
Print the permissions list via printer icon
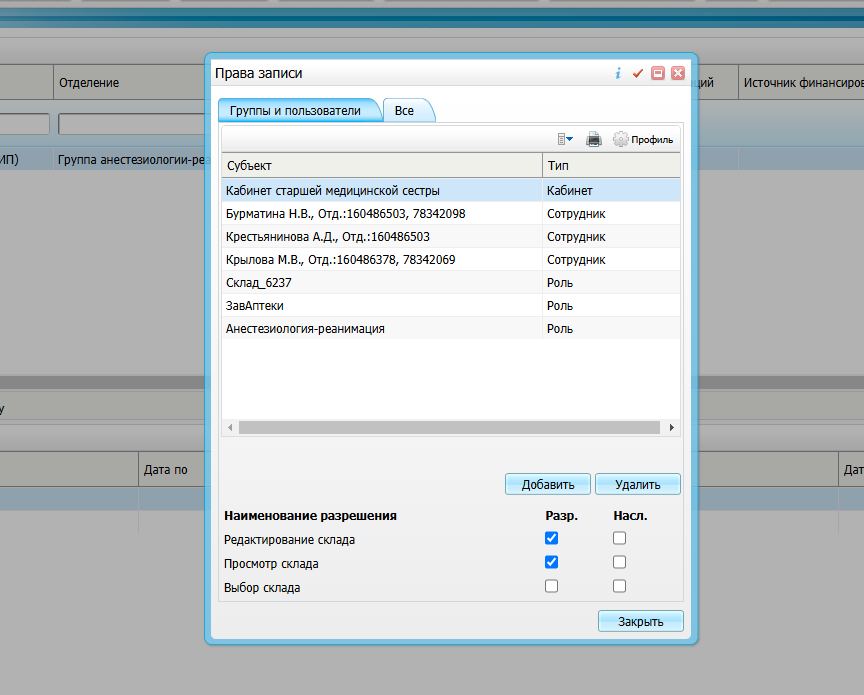(x=594, y=140)
